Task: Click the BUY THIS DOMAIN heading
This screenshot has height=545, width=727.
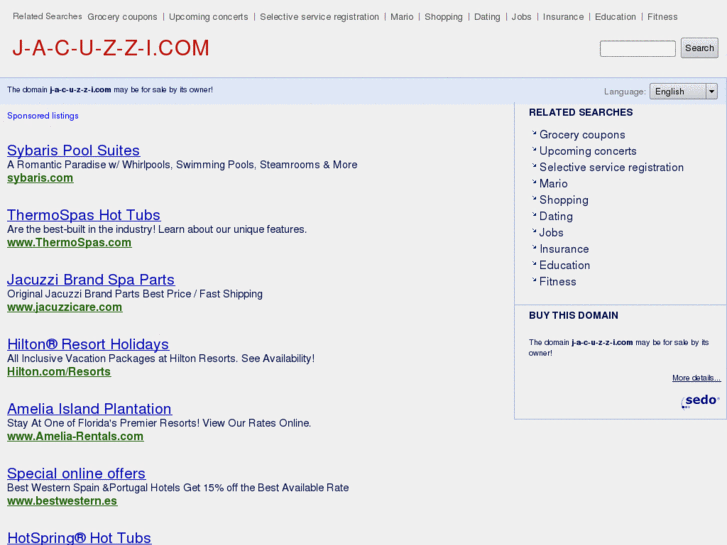Action: click(x=574, y=315)
